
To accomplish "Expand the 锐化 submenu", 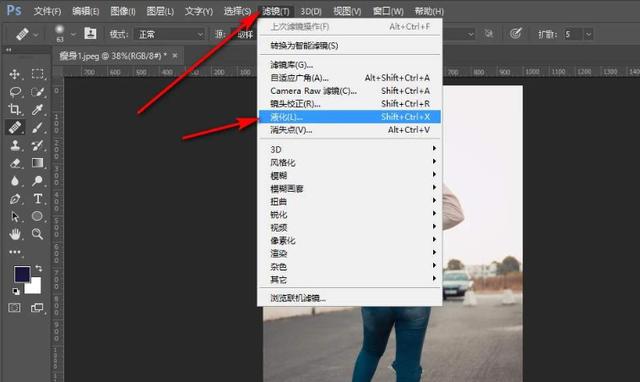I will pyautogui.click(x=349, y=214).
